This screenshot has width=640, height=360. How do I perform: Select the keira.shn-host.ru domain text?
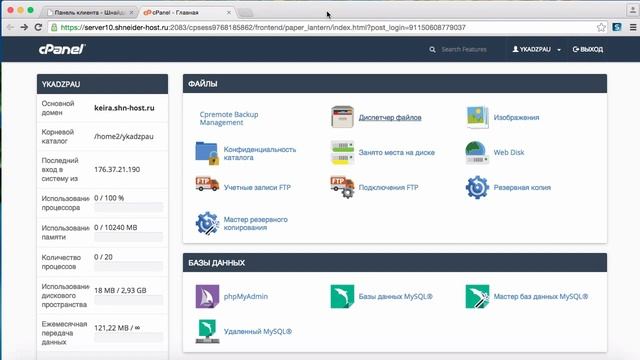pyautogui.click(x=124, y=108)
